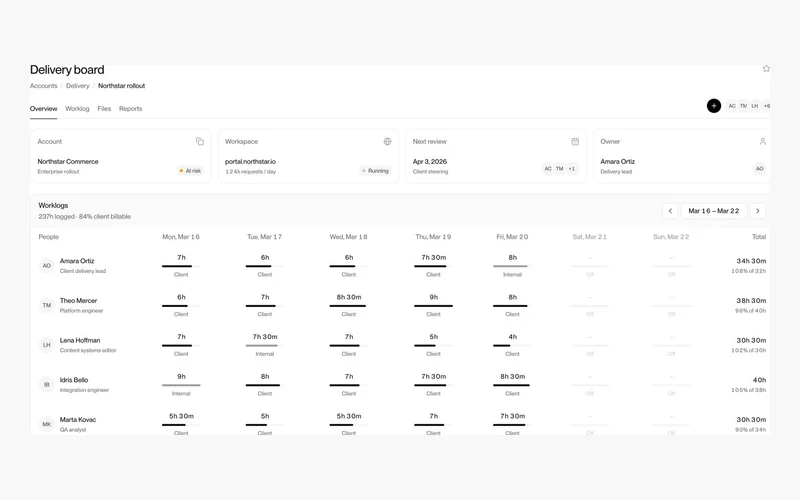Viewport: 800px width, 500px height.
Task: Select the Theo Mercer name
Action: (x=78, y=301)
